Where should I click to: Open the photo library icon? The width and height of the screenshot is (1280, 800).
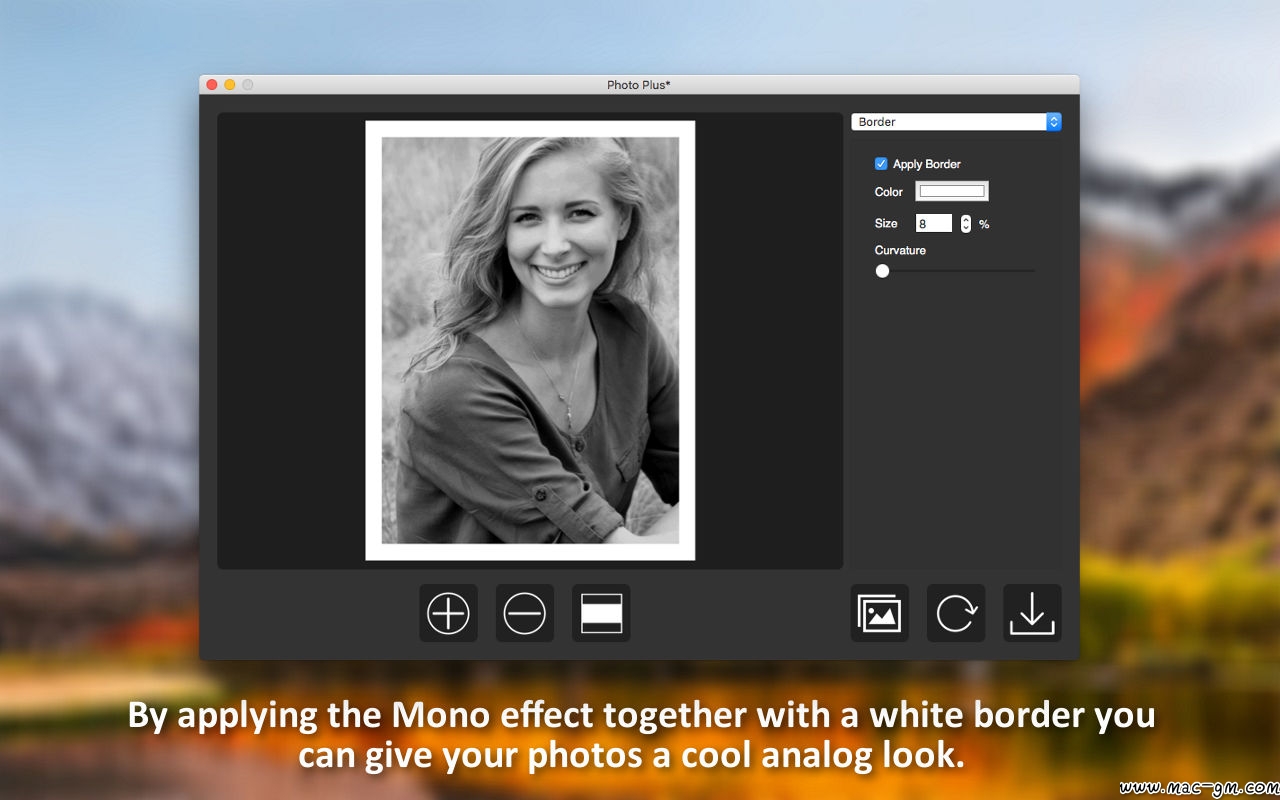pos(879,613)
